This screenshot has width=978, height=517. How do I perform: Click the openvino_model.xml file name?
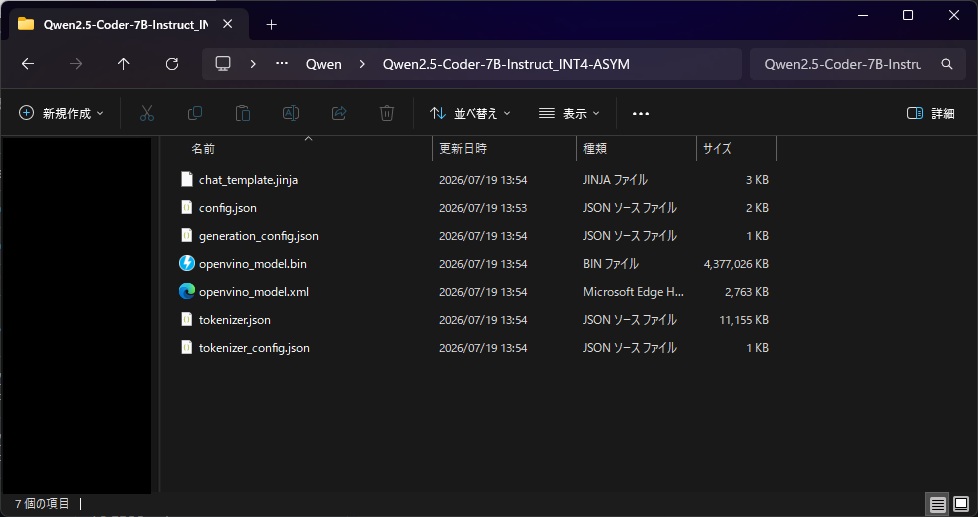(254, 292)
